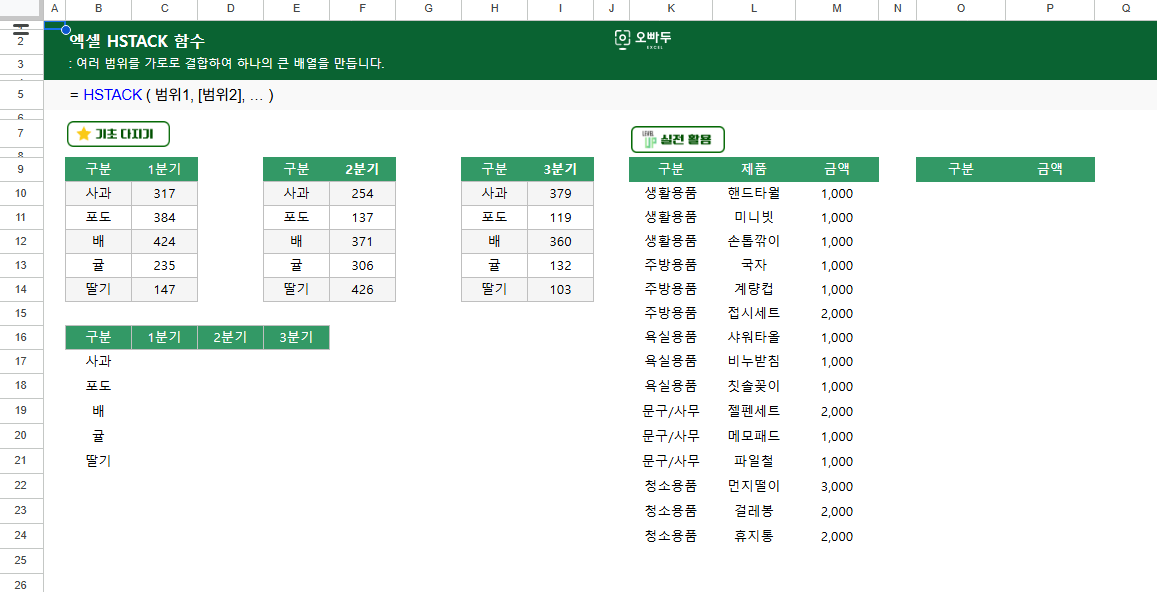Click the description line about 가로로 결합

pyautogui.click(x=227, y=64)
